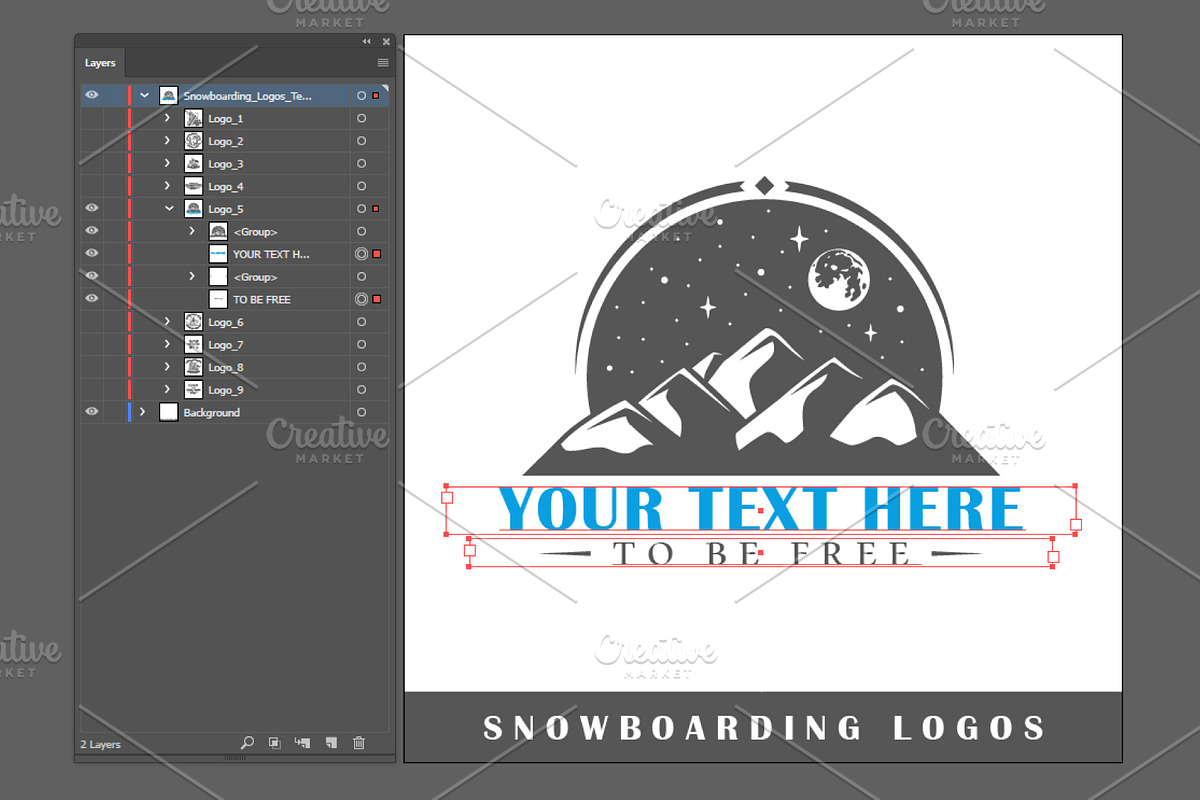Screen dimensions: 1200x800
Task: Click the target circle for Logo_5
Action: pyautogui.click(x=361, y=209)
